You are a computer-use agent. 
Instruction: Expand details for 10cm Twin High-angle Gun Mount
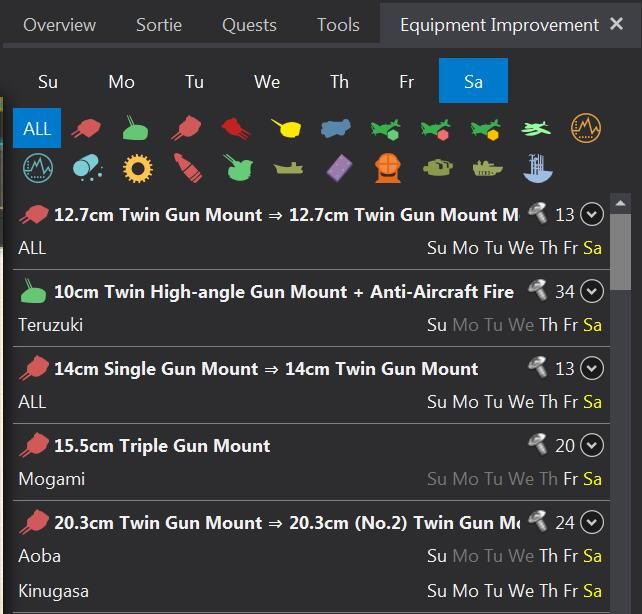[x=592, y=291]
